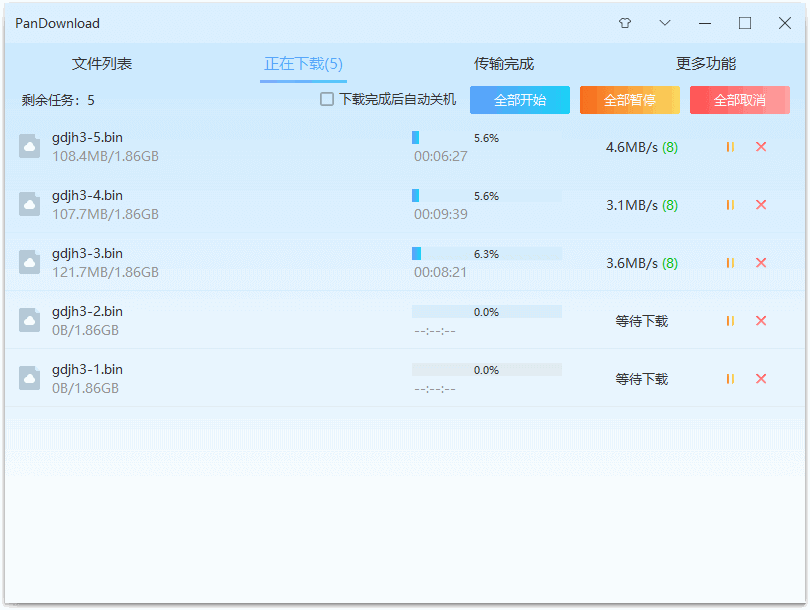Open the title bar dropdown menu arrow
This screenshot has width=810, height=610.
pos(665,23)
